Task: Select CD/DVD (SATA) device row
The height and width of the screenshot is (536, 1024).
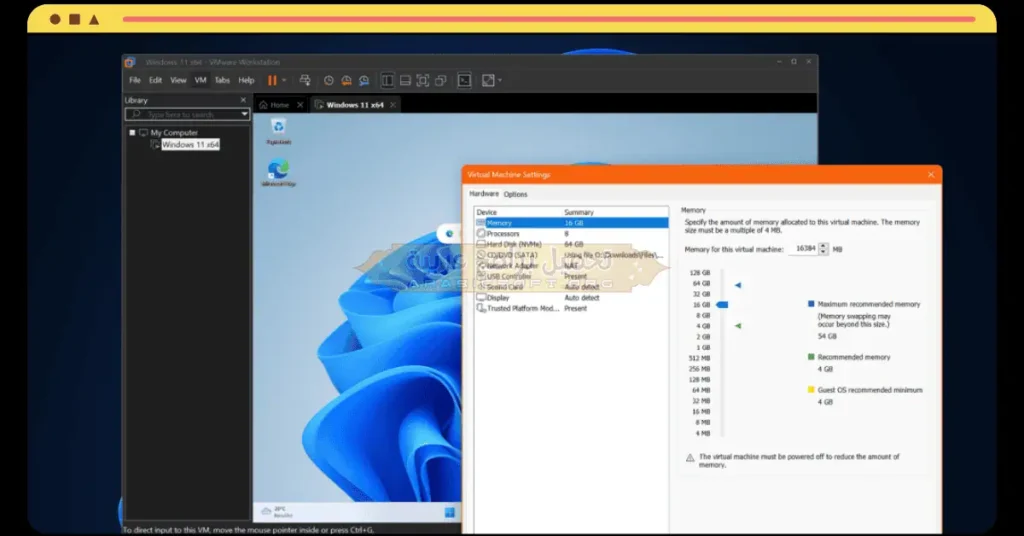Action: tap(572, 255)
